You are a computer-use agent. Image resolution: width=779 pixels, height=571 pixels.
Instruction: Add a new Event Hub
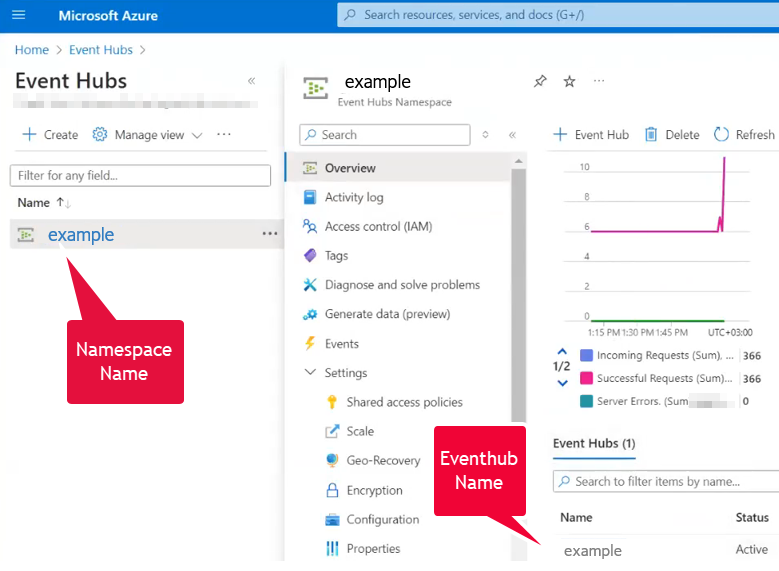(591, 135)
